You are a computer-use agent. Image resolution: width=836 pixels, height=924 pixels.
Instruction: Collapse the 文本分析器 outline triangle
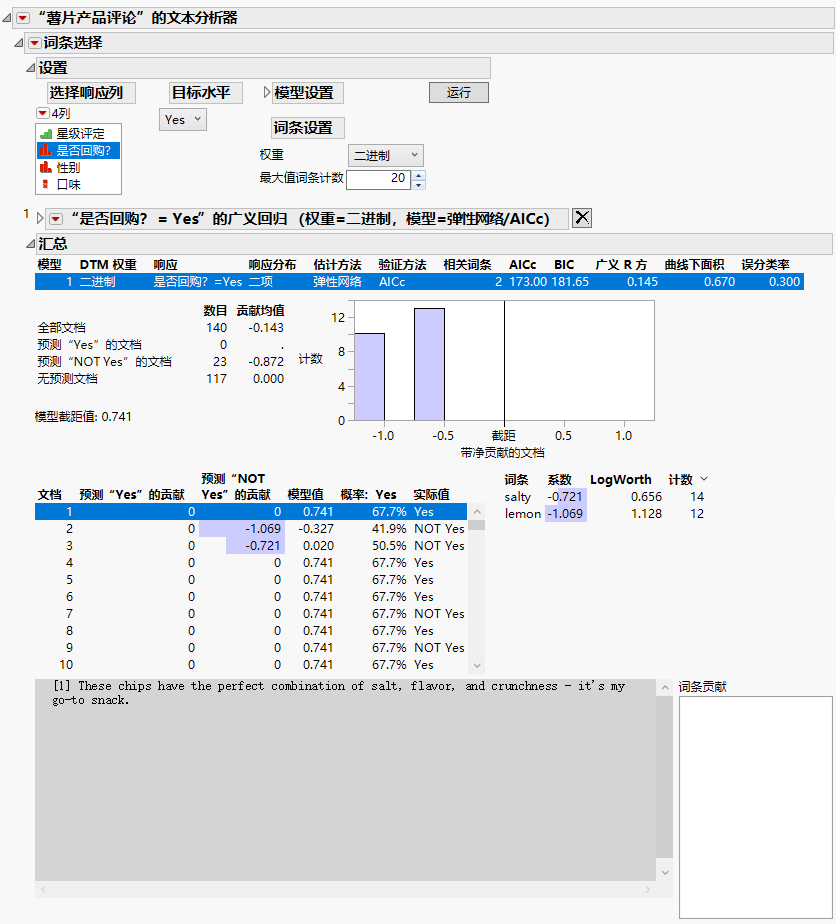tap(6, 18)
